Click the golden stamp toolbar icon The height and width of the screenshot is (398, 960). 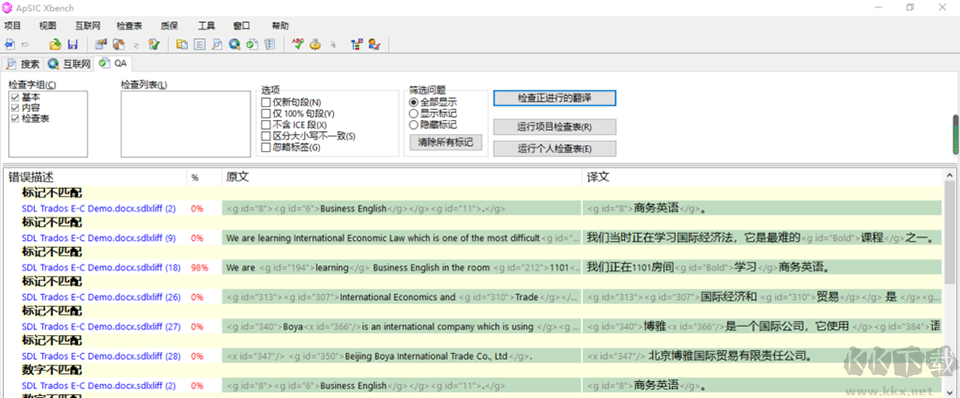[x=315, y=44]
